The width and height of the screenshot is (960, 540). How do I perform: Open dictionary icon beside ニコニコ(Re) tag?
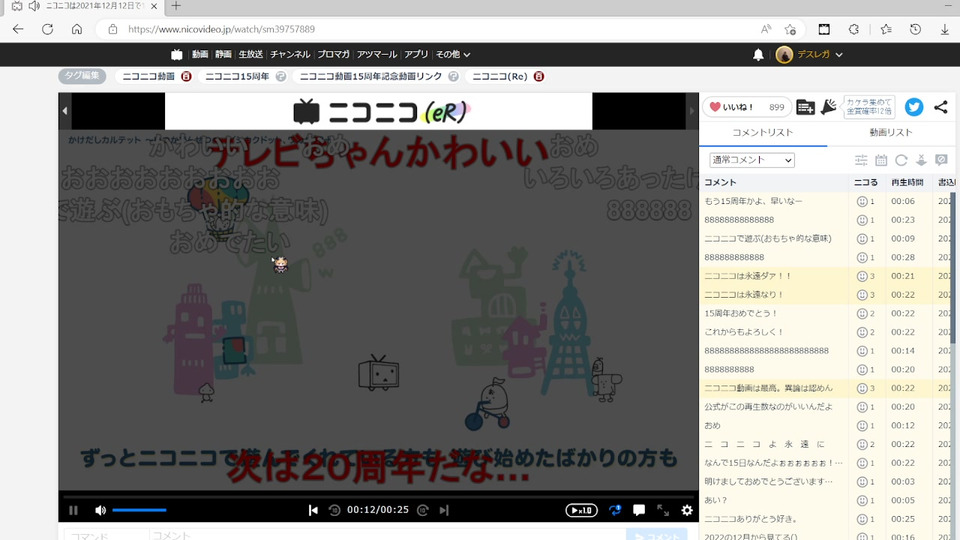tap(539, 77)
